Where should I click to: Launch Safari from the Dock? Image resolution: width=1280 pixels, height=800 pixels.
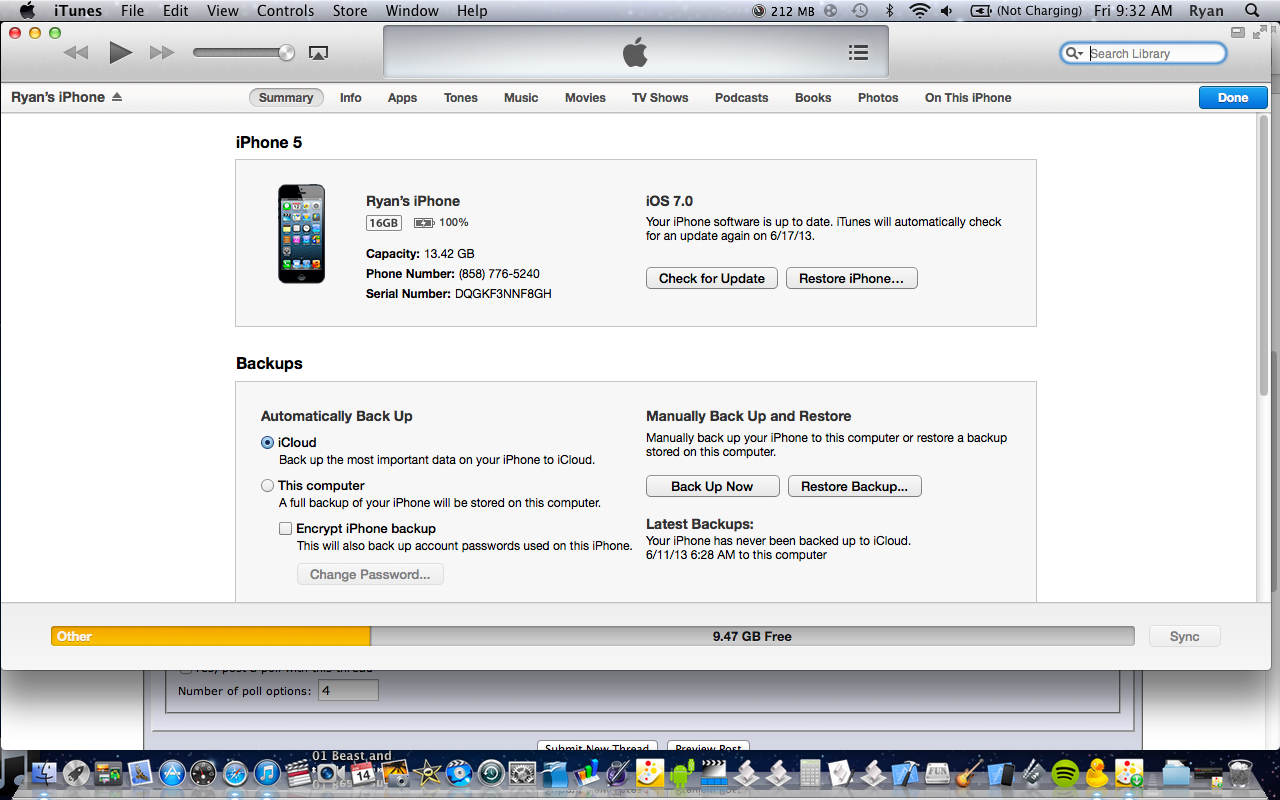(235, 773)
